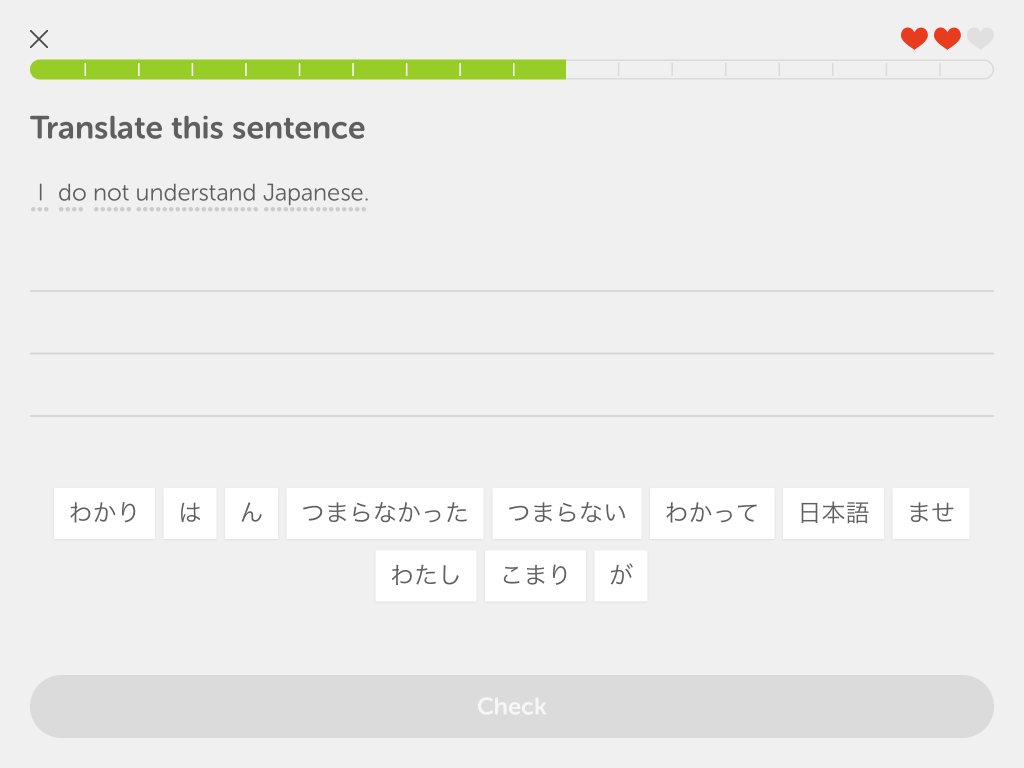This screenshot has height=768, width=1024.
Task: Pick the わかって word tile
Action: 712,513
